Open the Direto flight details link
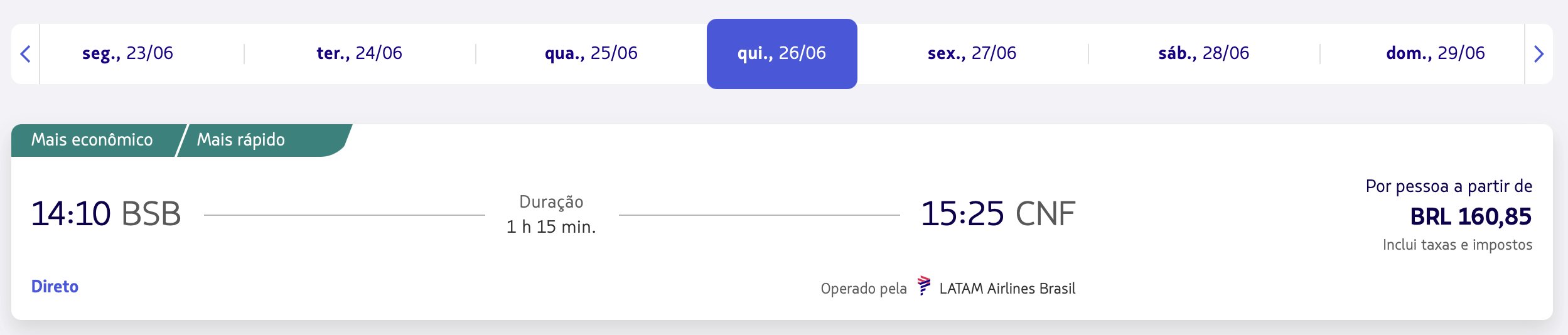The width and height of the screenshot is (1568, 335). click(55, 287)
